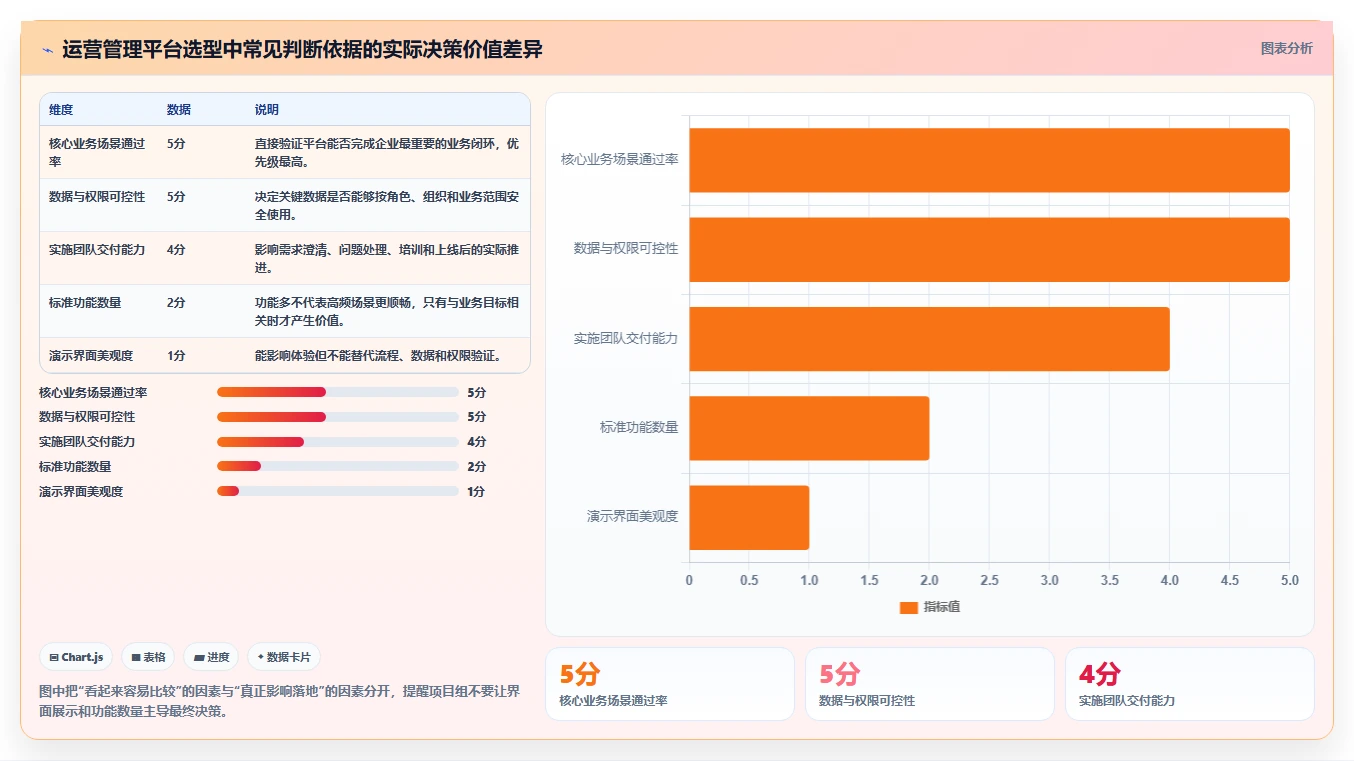Click the 标准功能数量 y-axis label in the chart
The width and height of the screenshot is (1354, 761).
639,428
